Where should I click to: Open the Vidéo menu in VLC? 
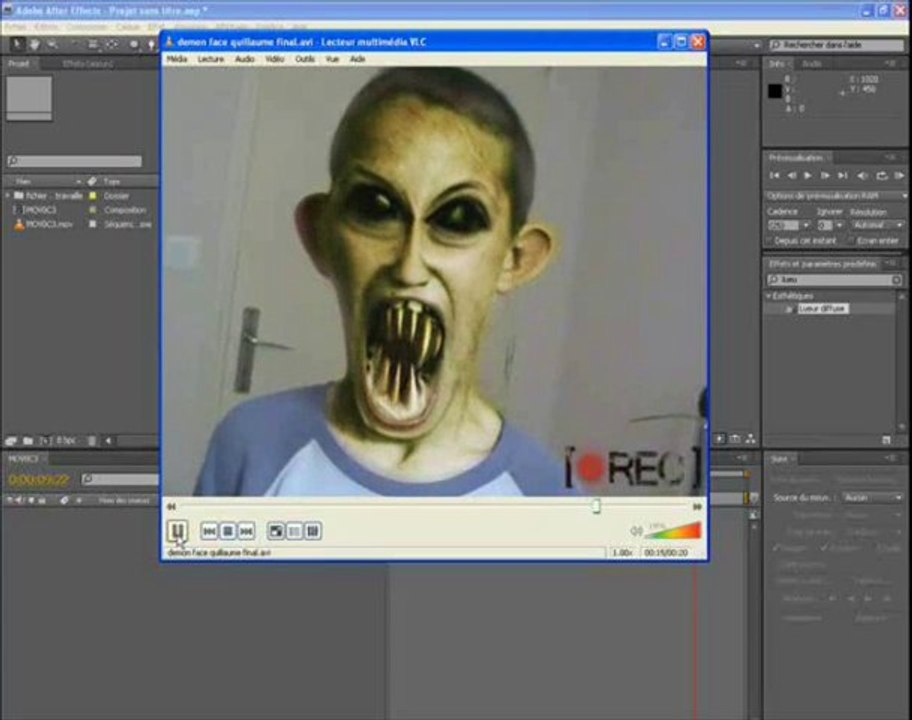click(x=275, y=59)
